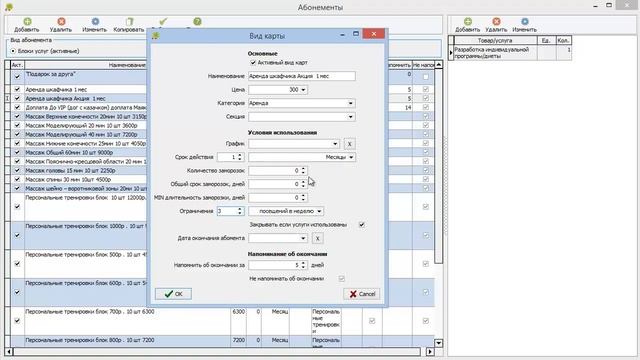640x360 pixels.
Task: Select the Персональные тренировки блок 800р row
Action: 127,340
